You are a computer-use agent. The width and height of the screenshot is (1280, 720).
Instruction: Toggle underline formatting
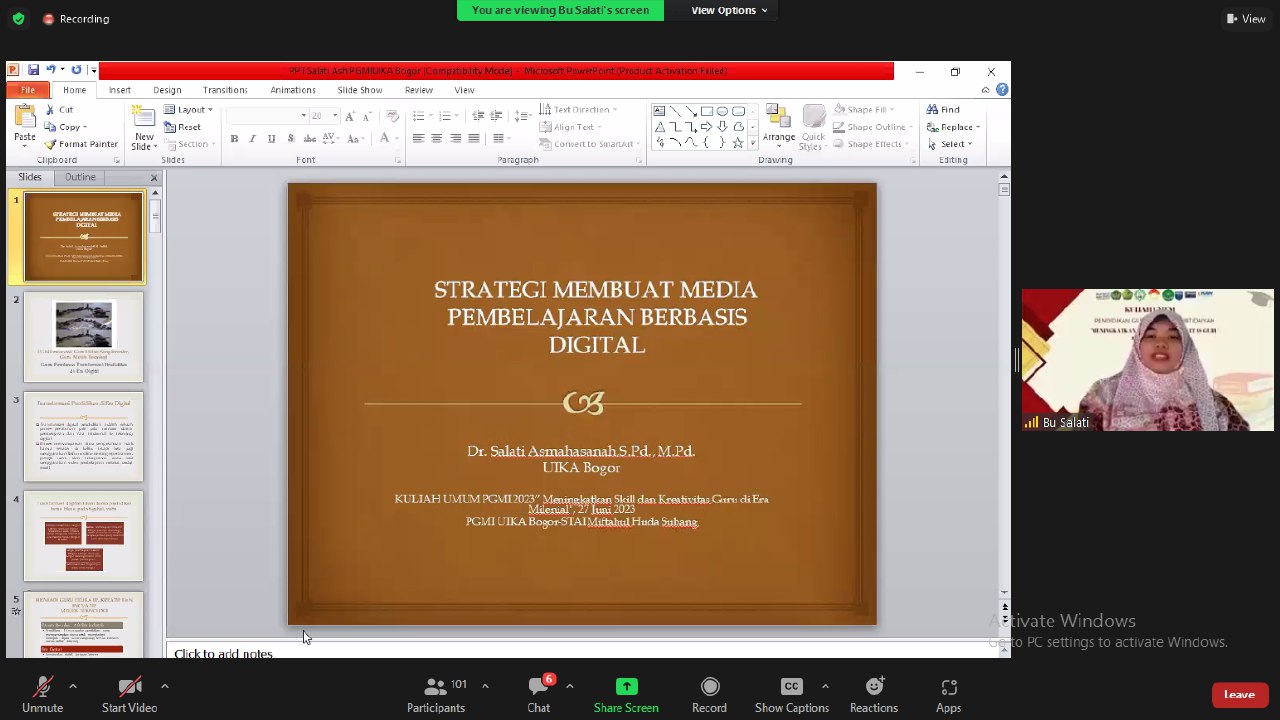pyautogui.click(x=271, y=139)
